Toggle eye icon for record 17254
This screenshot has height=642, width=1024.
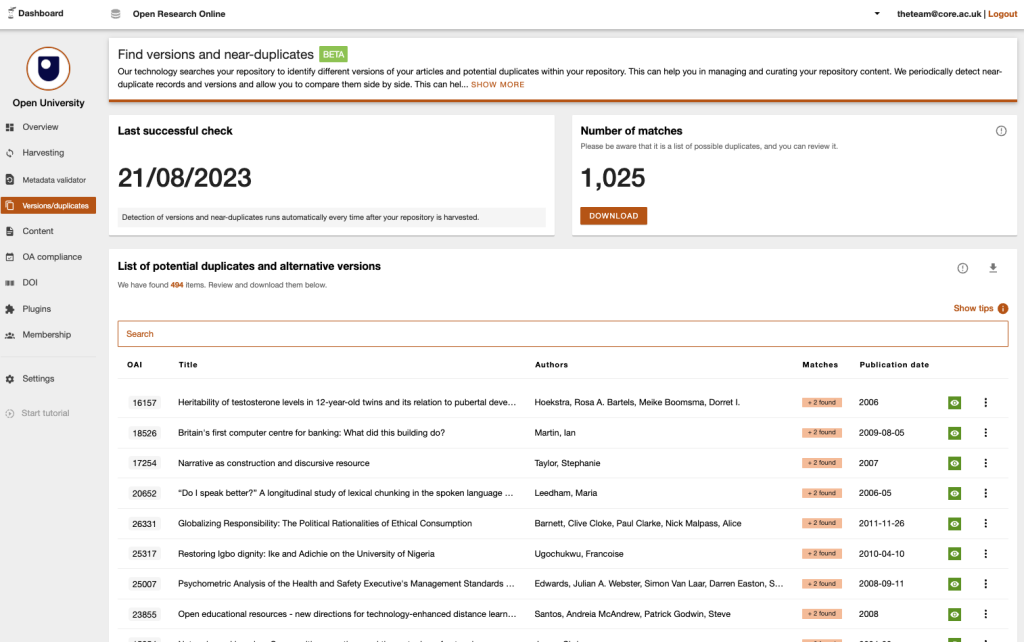[x=954, y=463]
